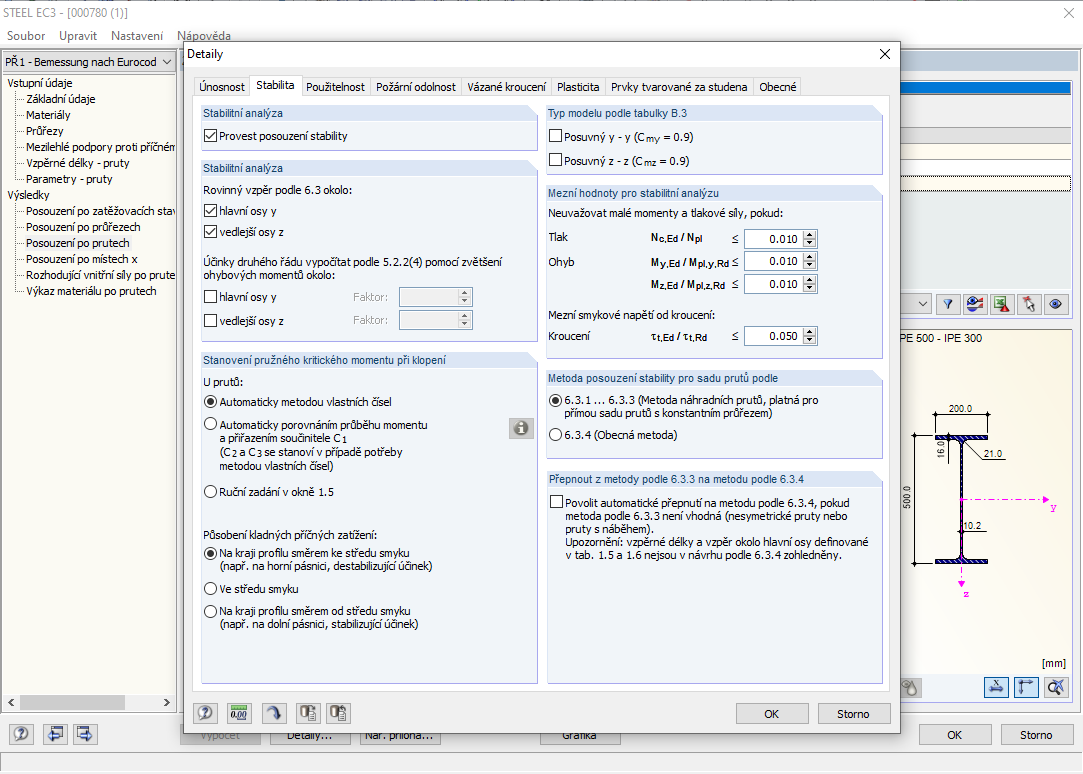
Task: Toggle vedlejší osy z under Rovinný vzpěr
Action: tap(211, 232)
